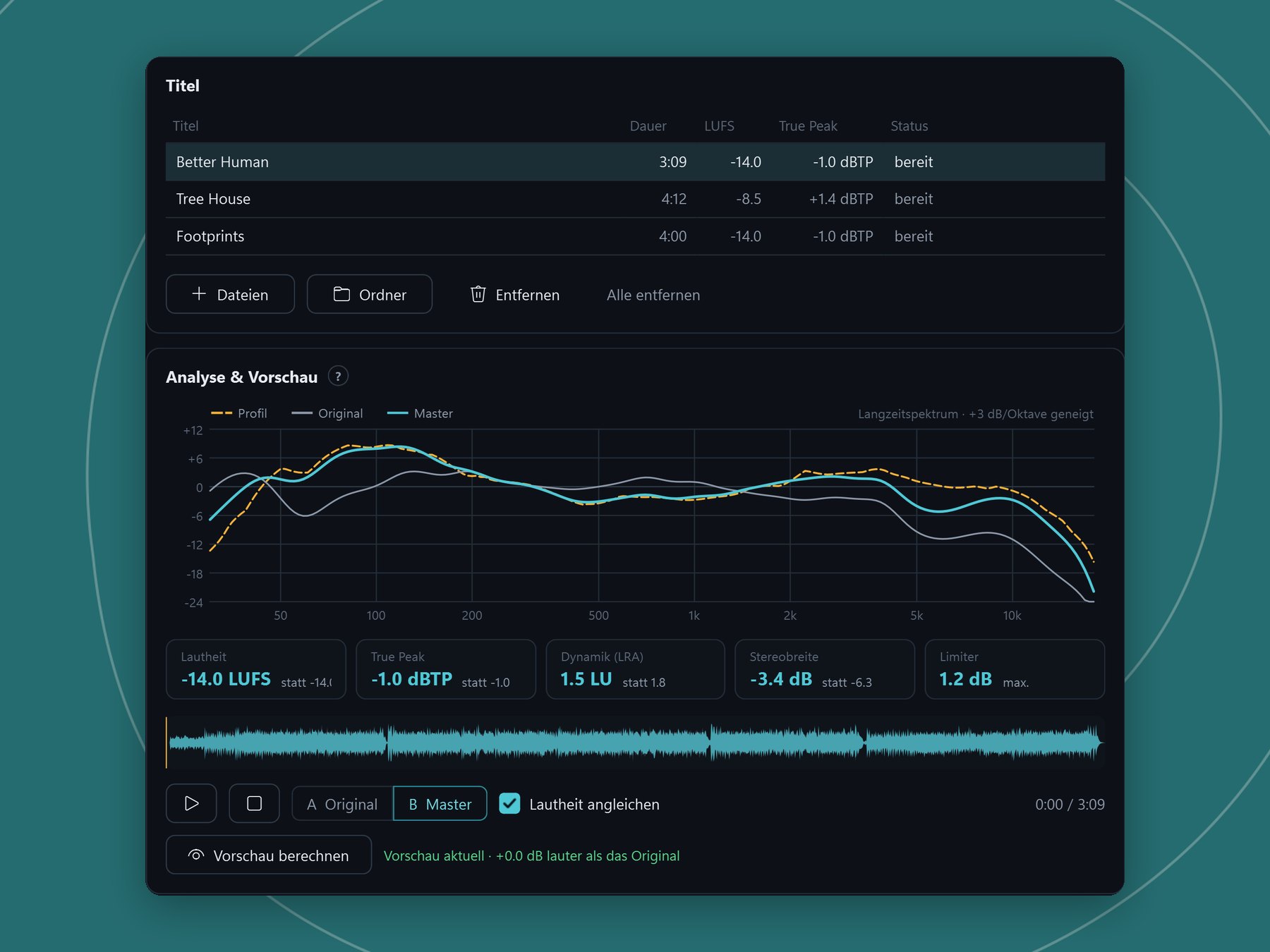Click the Vorschau aktuell status message

pyautogui.click(x=531, y=855)
